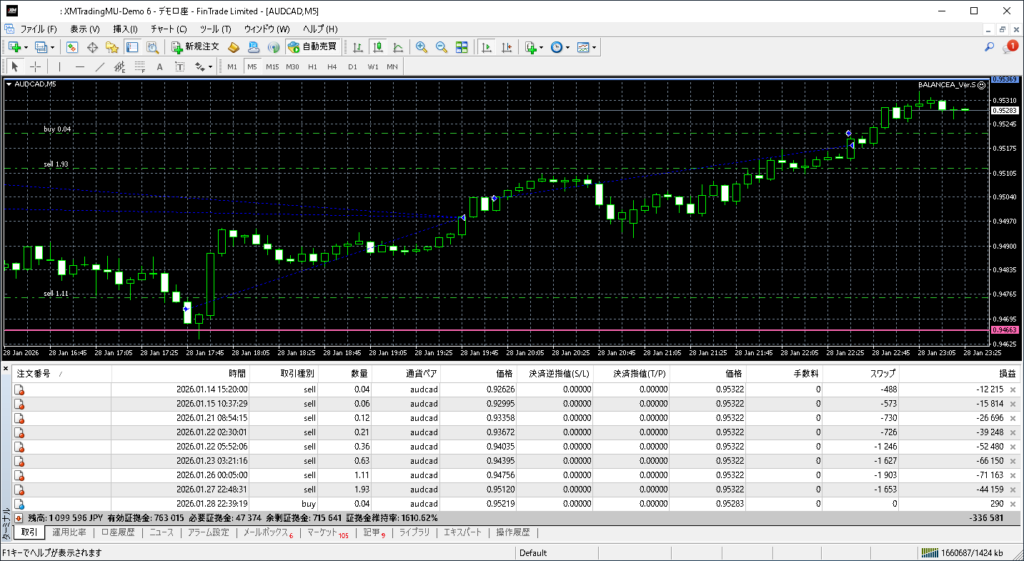
Task: Select the text label tool (A)
Action: pos(159,67)
